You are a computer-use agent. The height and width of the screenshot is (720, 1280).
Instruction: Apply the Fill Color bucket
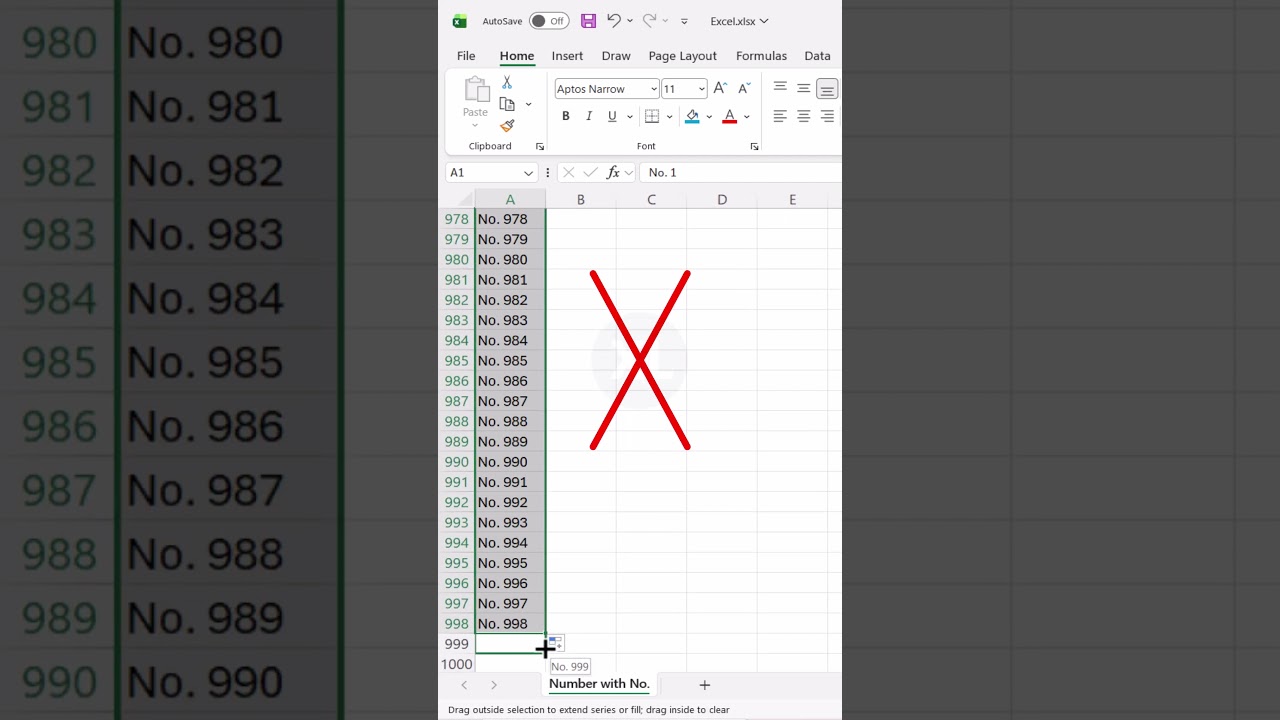(692, 116)
